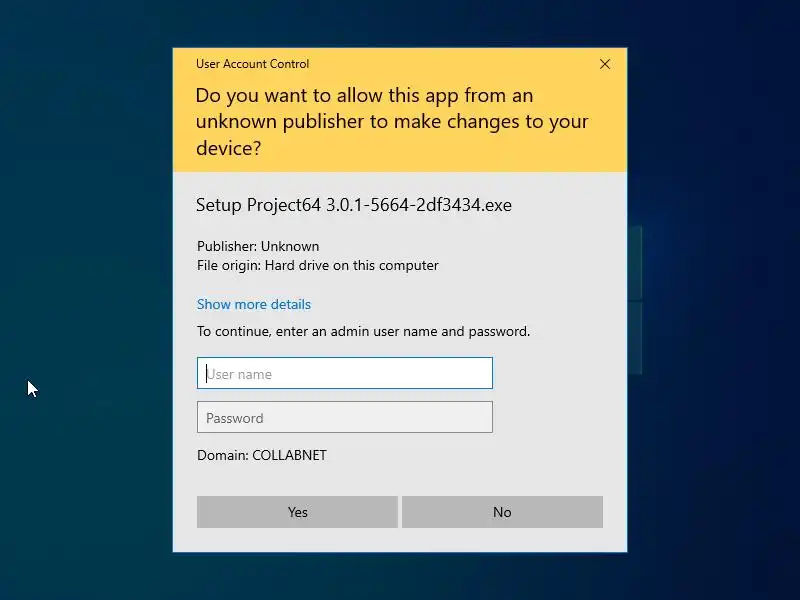Click the version 3.0.1-5664-2df3434 text
This screenshot has height=600, width=800.
403,205
